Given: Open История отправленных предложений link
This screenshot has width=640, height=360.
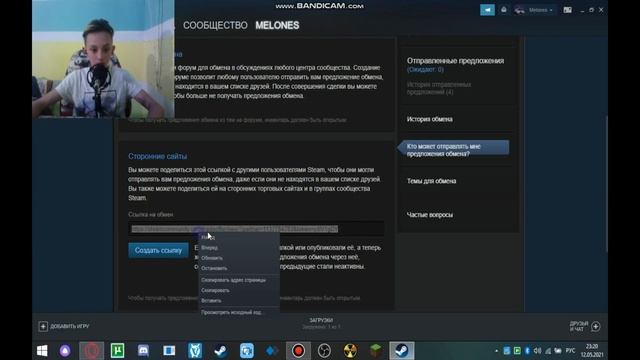Looking at the screenshot, I should click(439, 88).
